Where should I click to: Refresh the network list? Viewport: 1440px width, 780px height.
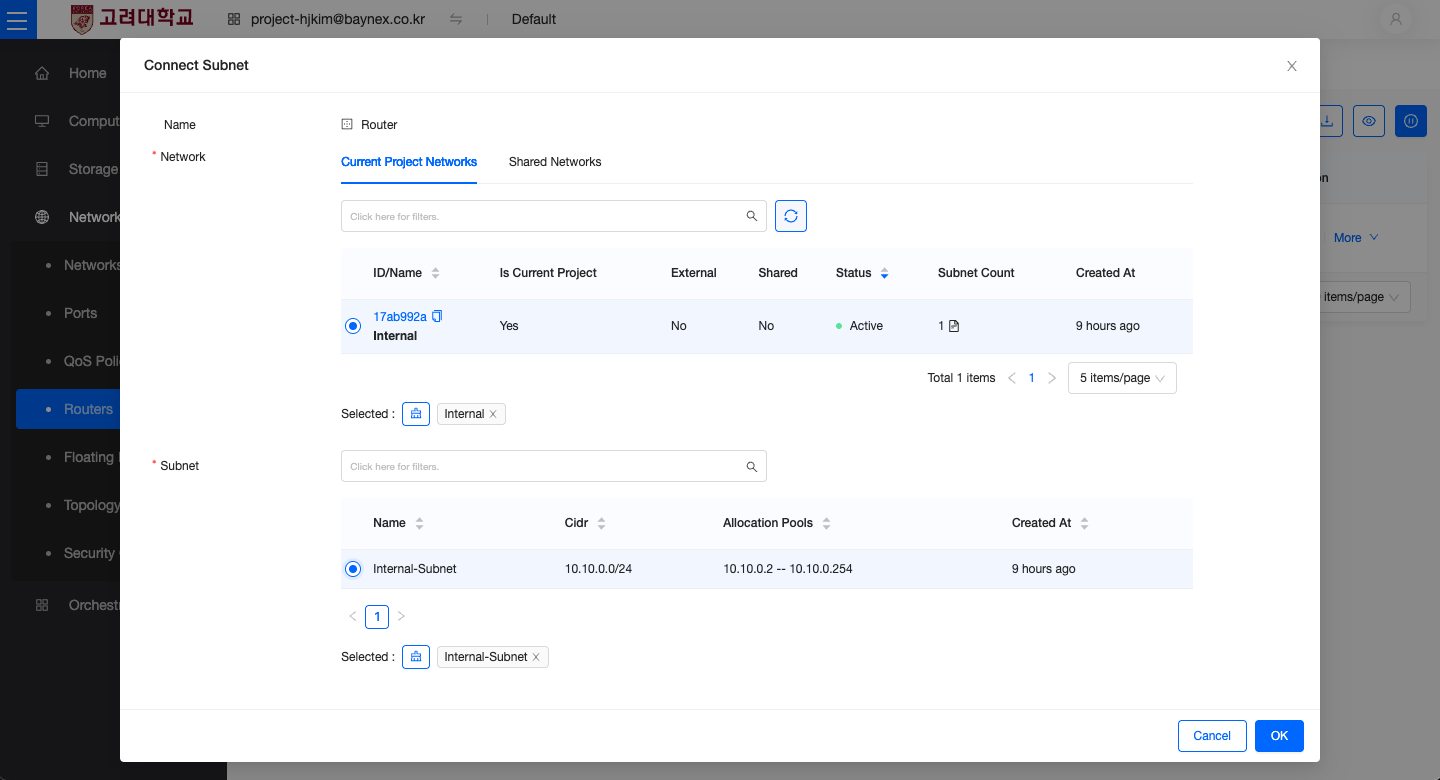pos(791,216)
